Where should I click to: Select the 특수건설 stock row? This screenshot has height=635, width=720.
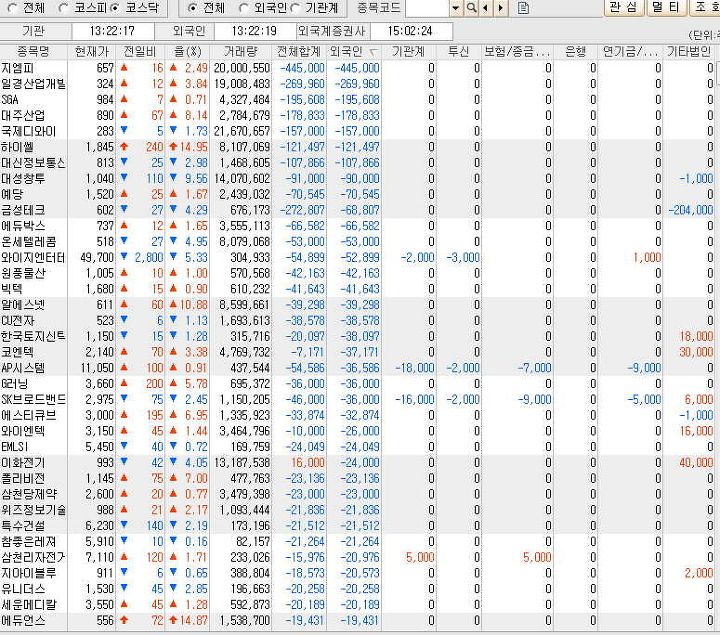point(357,526)
